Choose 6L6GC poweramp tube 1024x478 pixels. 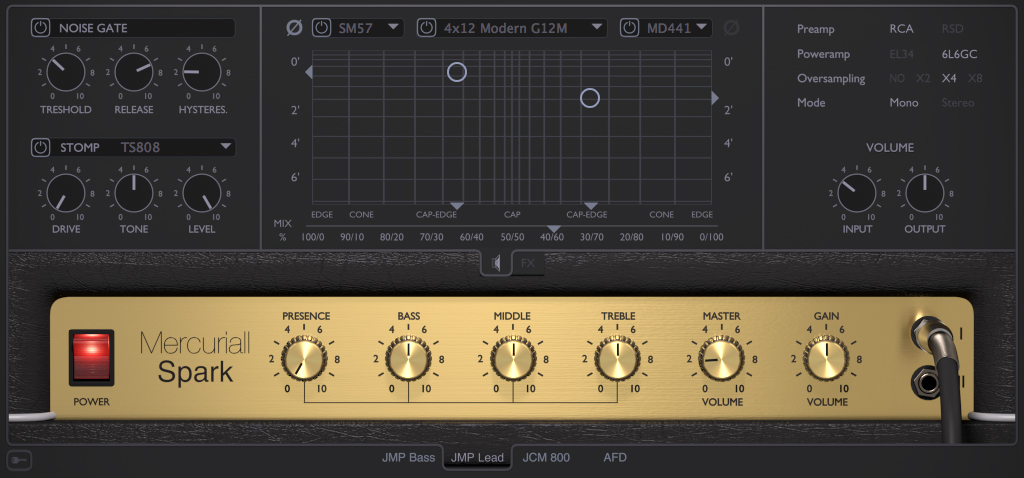tap(959, 54)
